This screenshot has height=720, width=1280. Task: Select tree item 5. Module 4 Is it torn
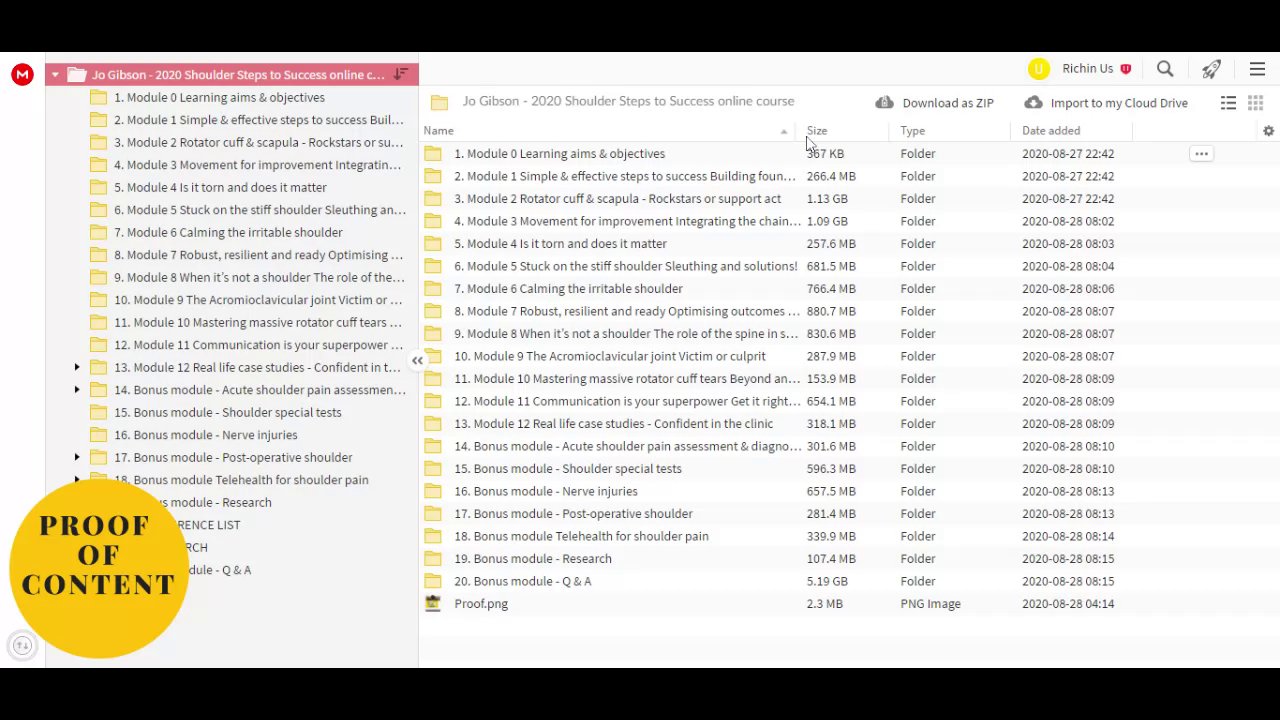point(220,187)
